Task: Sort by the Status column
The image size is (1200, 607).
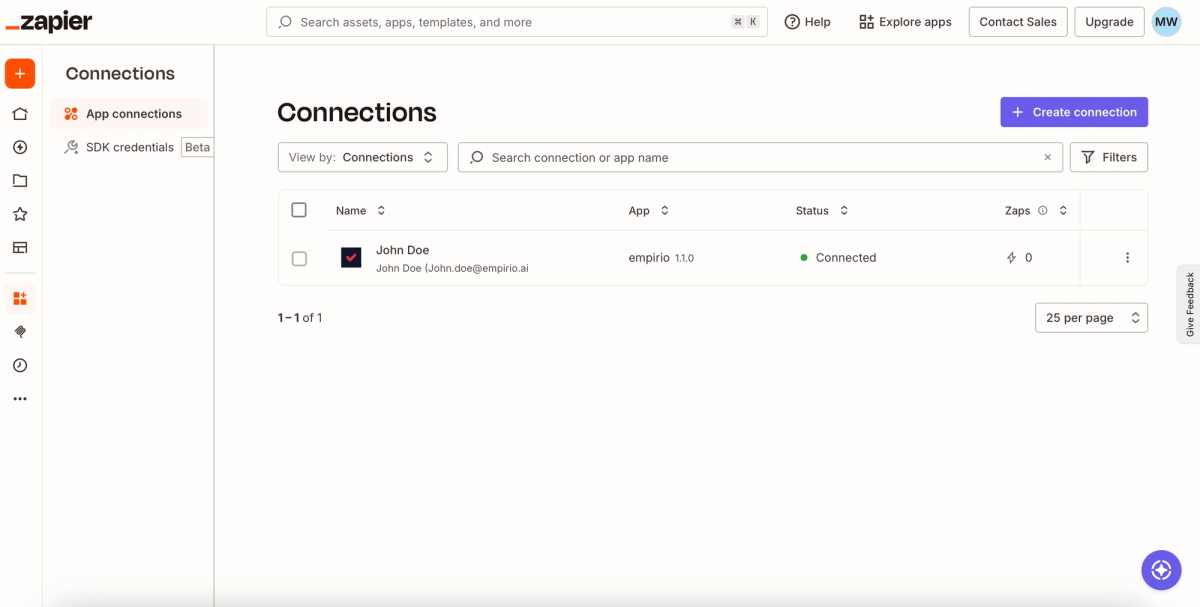Action: coord(822,211)
